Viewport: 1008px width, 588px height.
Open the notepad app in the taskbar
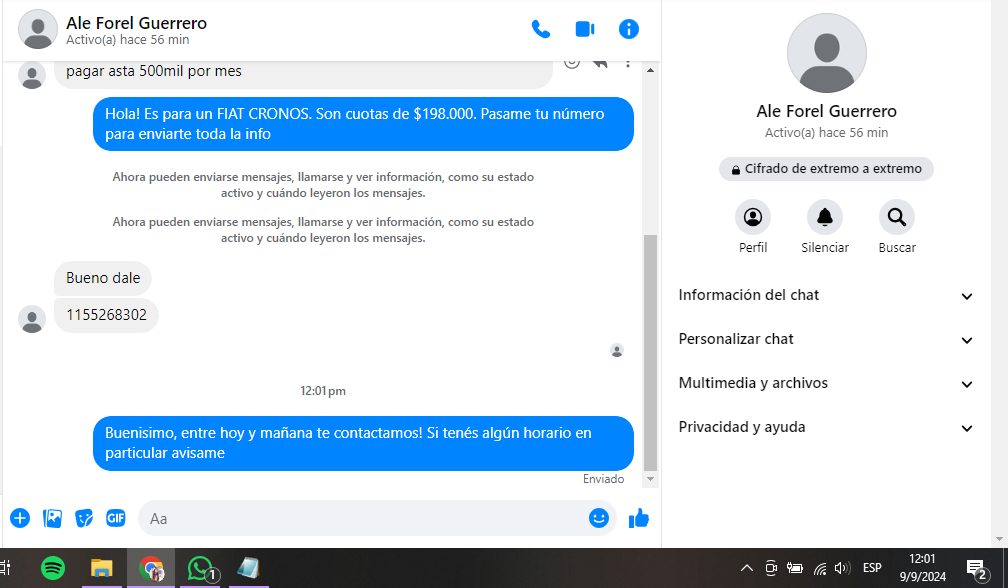click(248, 568)
